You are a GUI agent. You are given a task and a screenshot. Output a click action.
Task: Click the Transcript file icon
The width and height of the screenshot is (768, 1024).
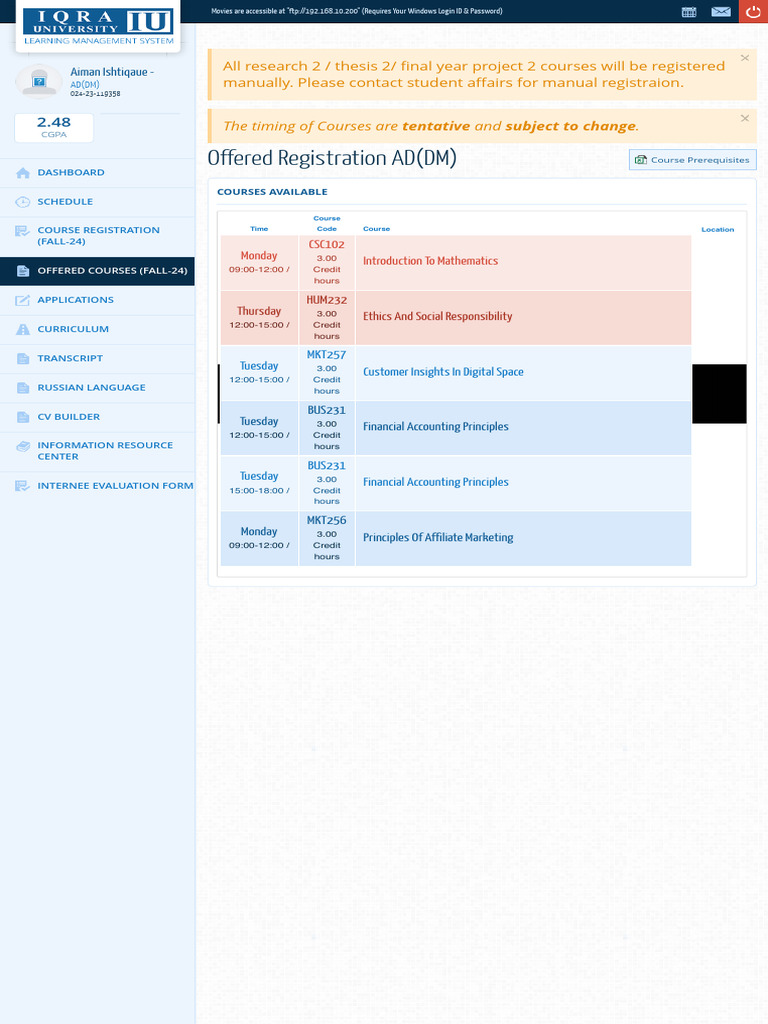pyautogui.click(x=23, y=359)
